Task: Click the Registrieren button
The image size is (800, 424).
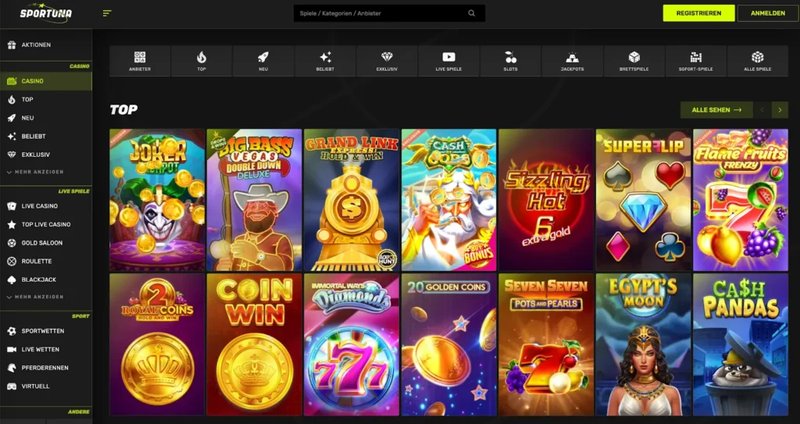Action: [x=698, y=13]
